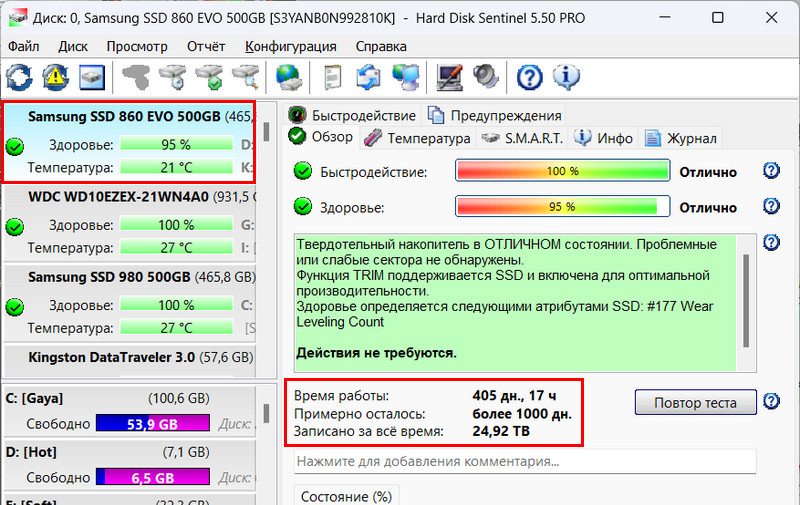Click help icon beside the green status text

point(771,242)
